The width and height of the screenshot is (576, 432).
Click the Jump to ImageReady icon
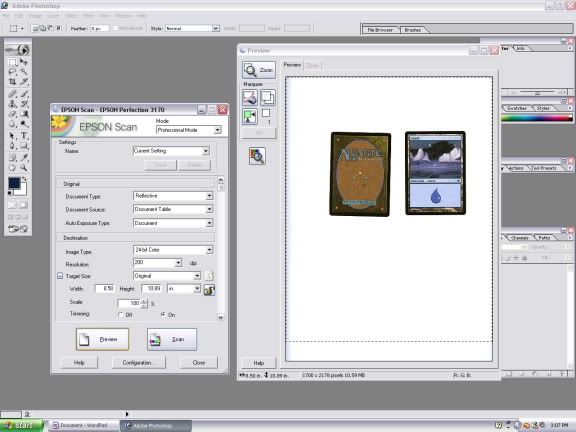pos(18,229)
